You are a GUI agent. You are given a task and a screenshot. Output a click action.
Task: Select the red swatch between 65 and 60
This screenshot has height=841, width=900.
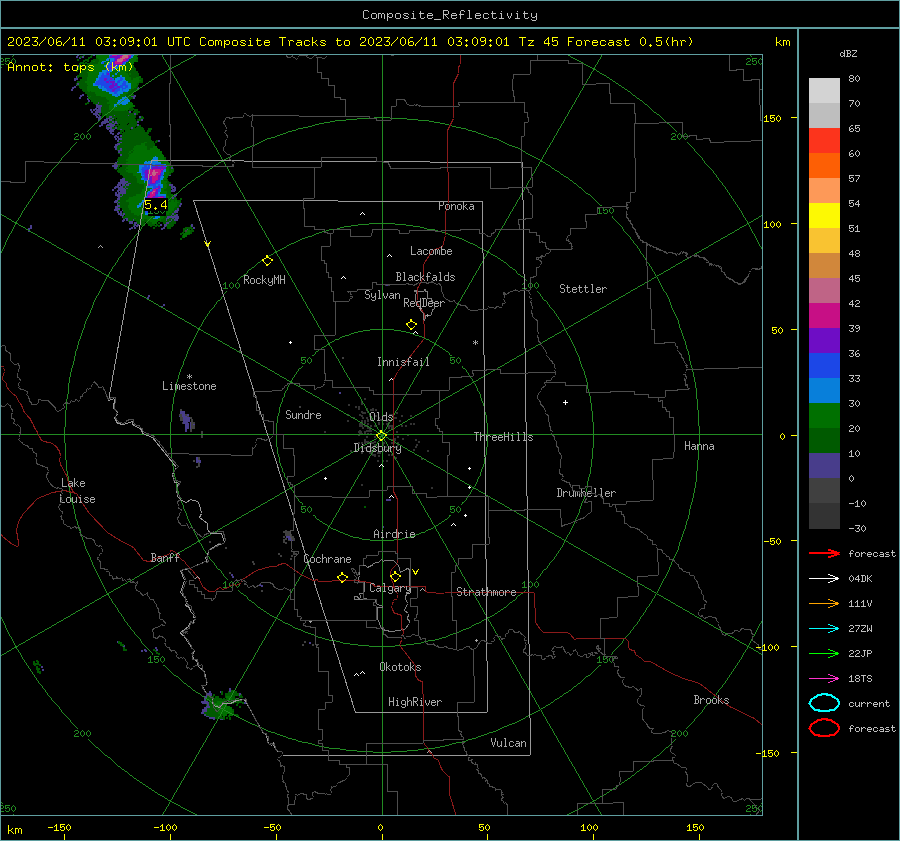tap(824, 140)
